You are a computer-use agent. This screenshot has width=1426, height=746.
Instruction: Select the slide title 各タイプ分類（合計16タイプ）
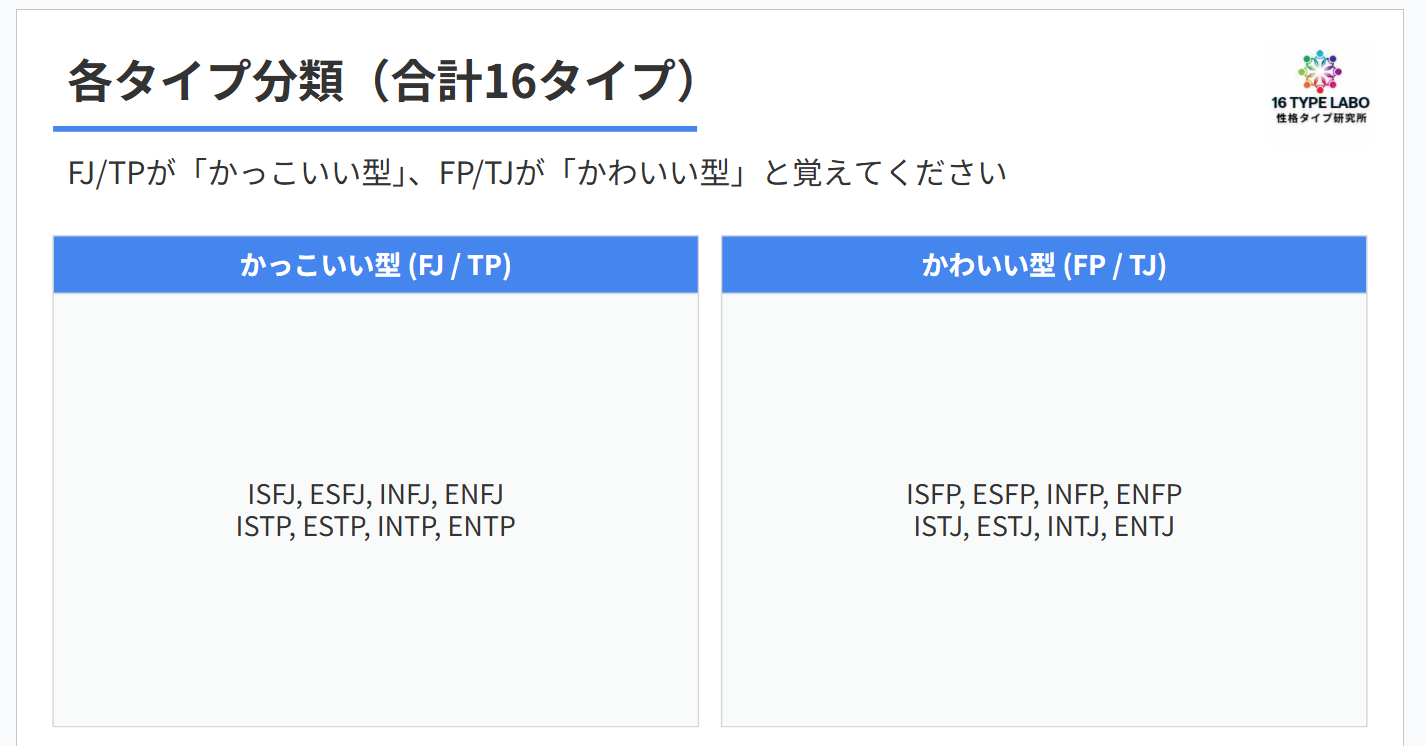(x=381, y=82)
